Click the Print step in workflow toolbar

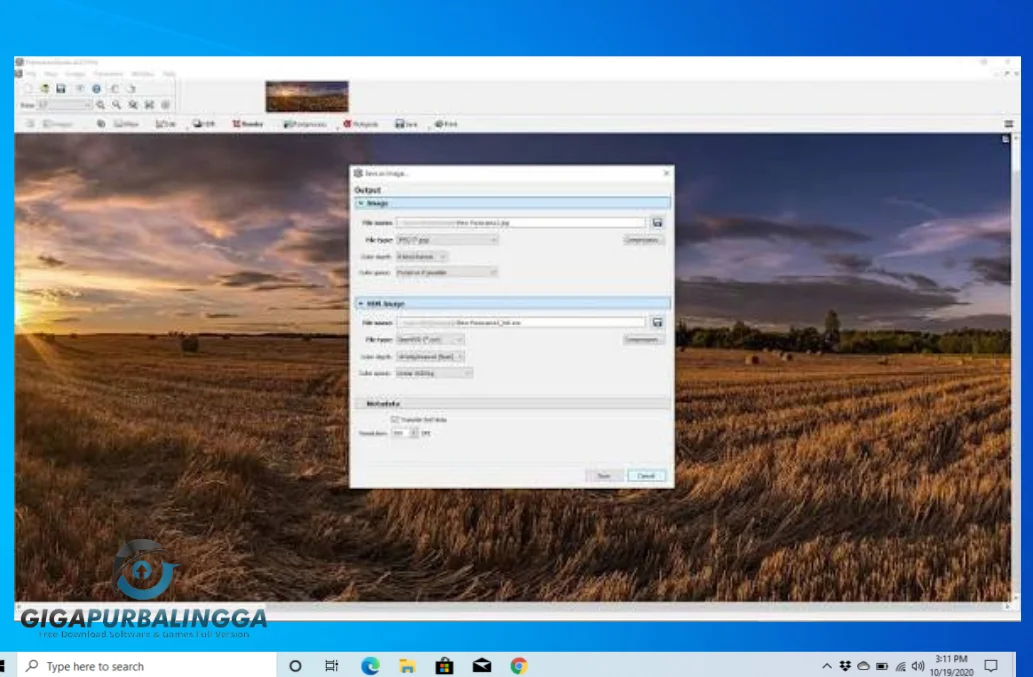coord(446,124)
